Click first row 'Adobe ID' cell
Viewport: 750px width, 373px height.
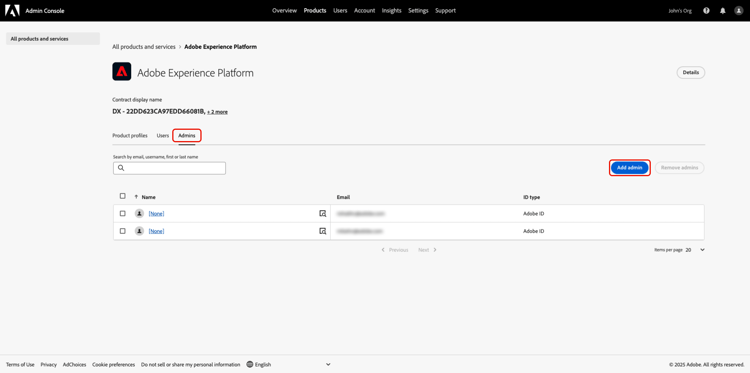click(x=533, y=214)
